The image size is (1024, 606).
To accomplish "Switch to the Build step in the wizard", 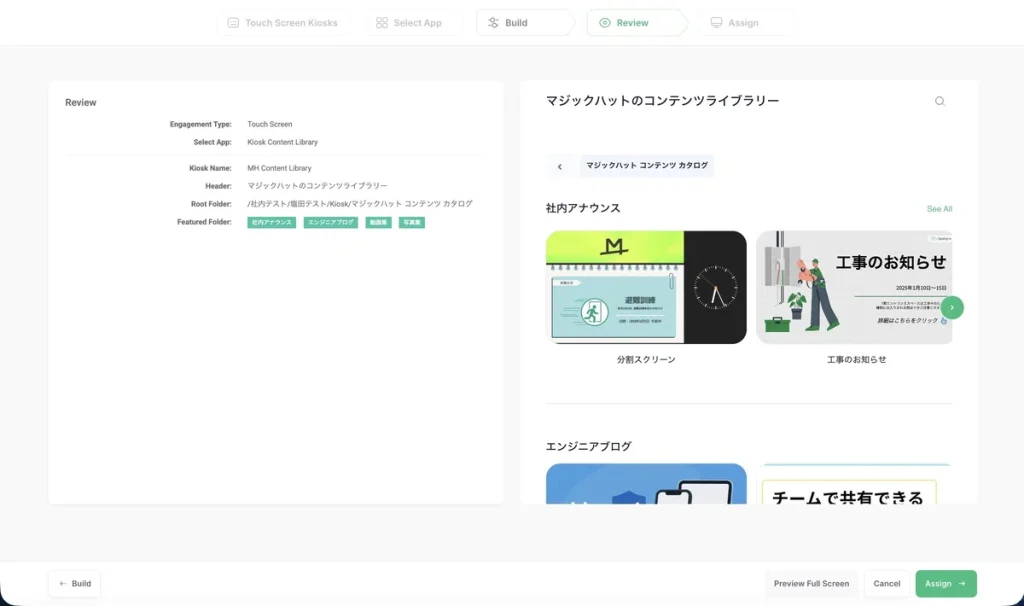I will pos(518,23).
